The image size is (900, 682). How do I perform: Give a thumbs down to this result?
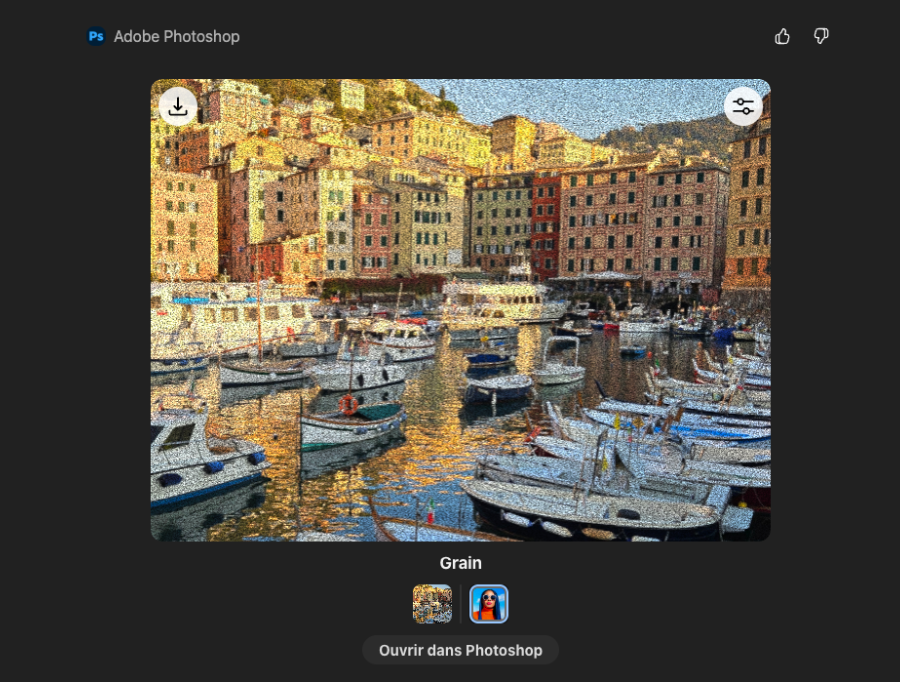(821, 37)
